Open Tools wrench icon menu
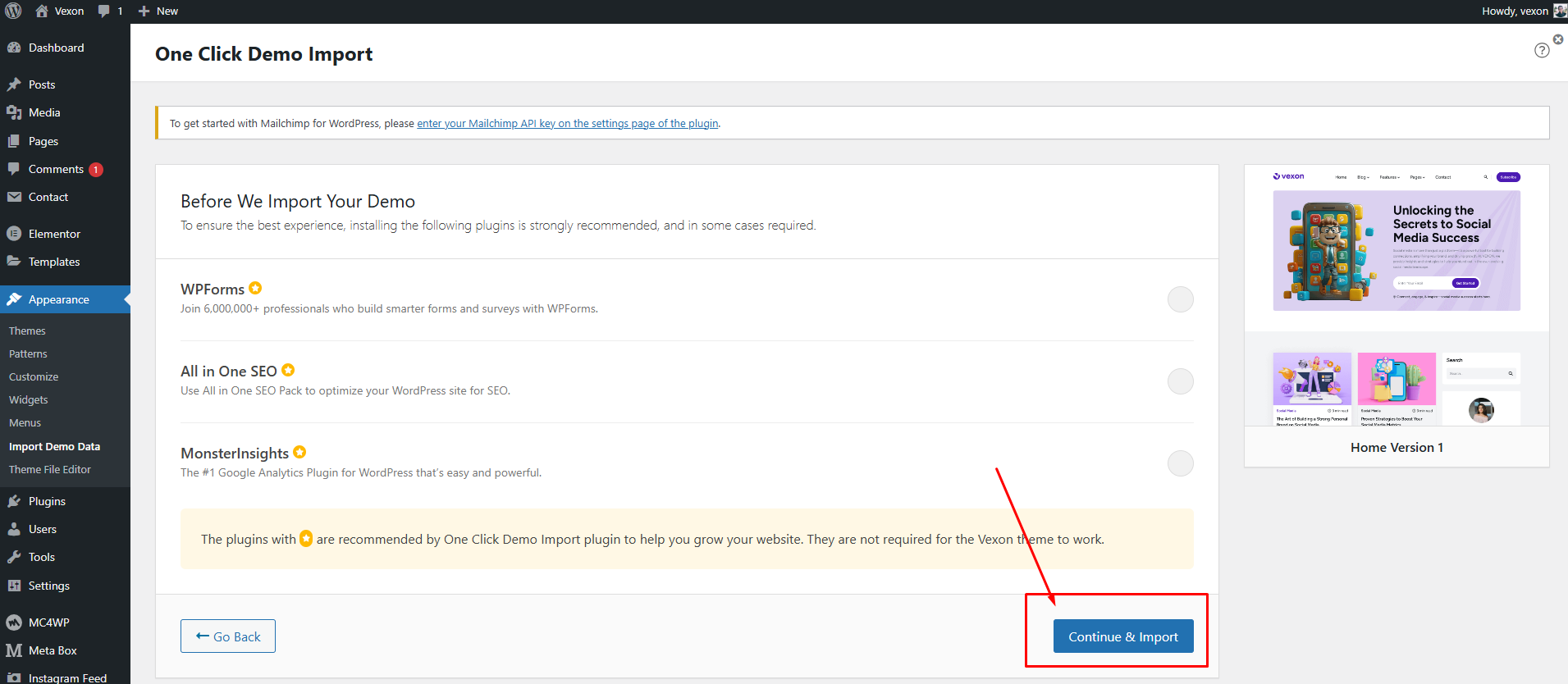 click(14, 557)
